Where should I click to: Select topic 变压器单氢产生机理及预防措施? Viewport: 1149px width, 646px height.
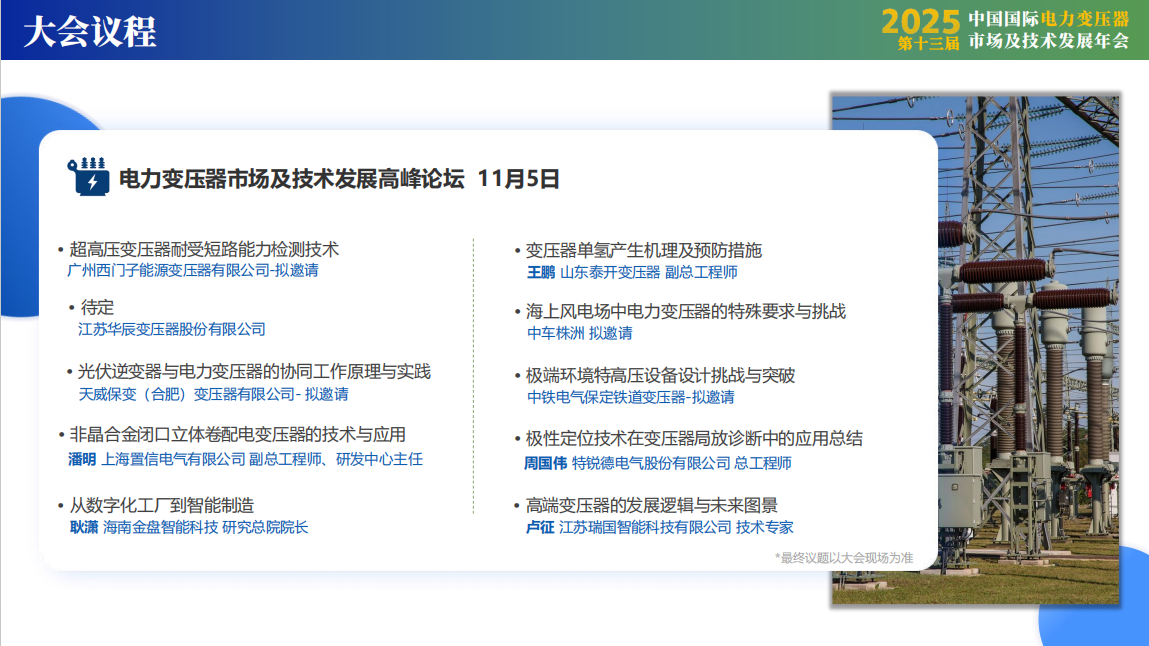coord(643,250)
